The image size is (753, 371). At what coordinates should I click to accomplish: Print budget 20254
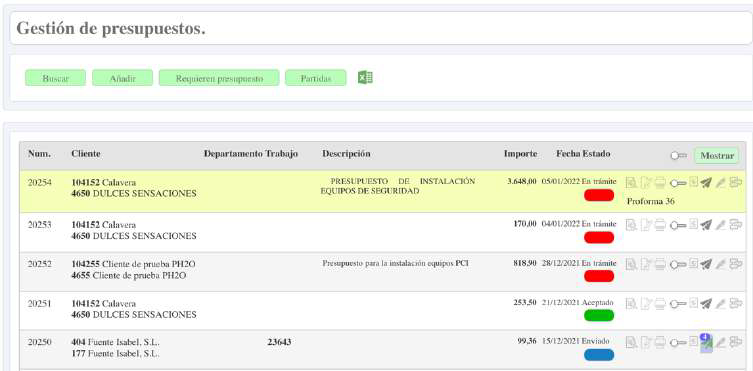point(660,182)
